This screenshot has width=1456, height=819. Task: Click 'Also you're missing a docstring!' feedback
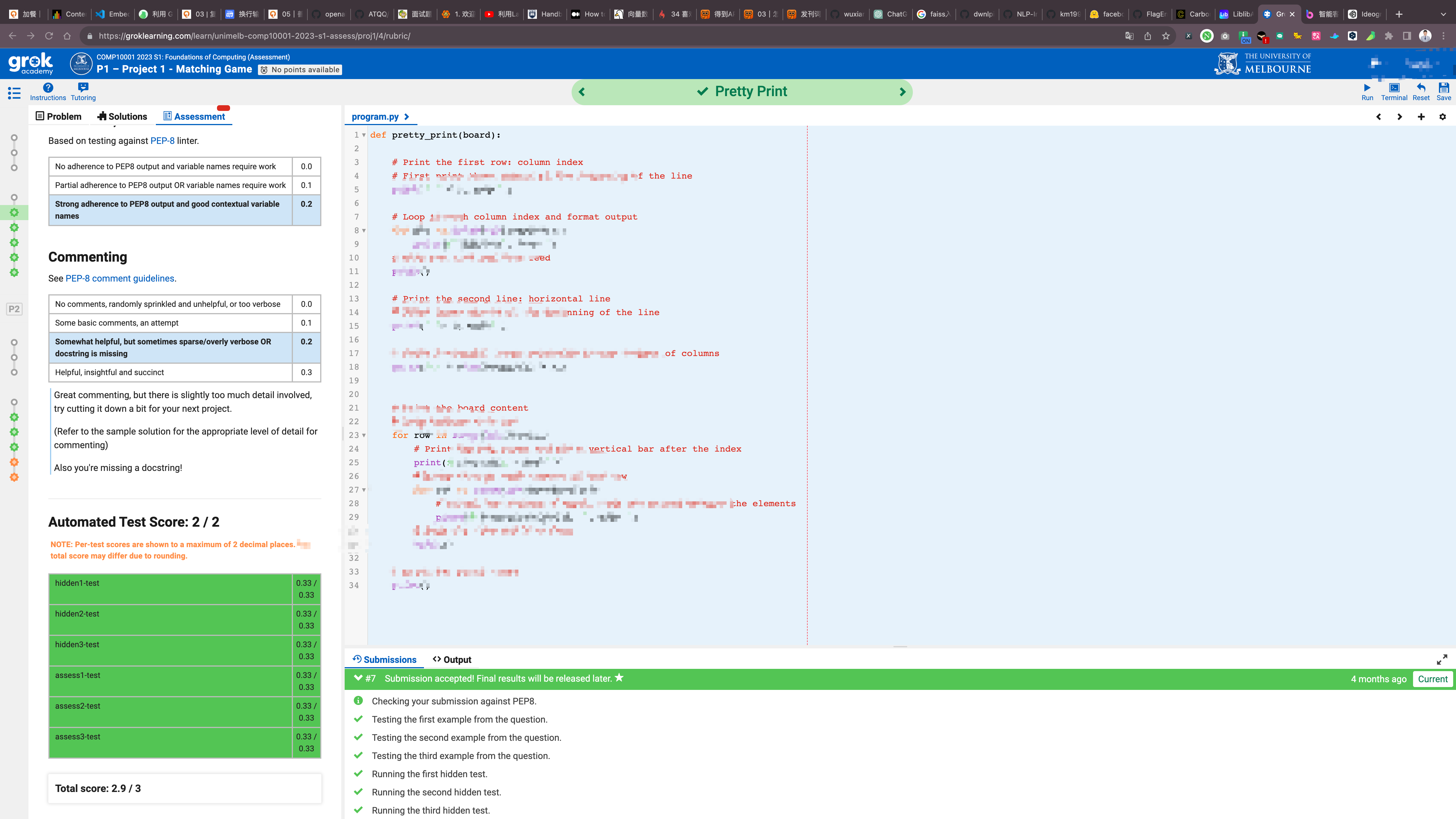click(118, 468)
